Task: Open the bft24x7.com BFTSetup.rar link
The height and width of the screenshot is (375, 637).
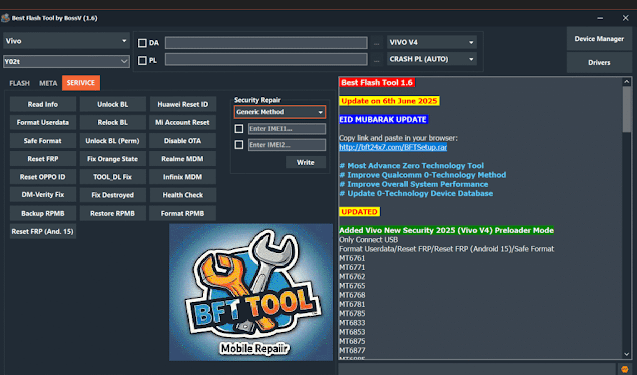Action: pos(393,147)
